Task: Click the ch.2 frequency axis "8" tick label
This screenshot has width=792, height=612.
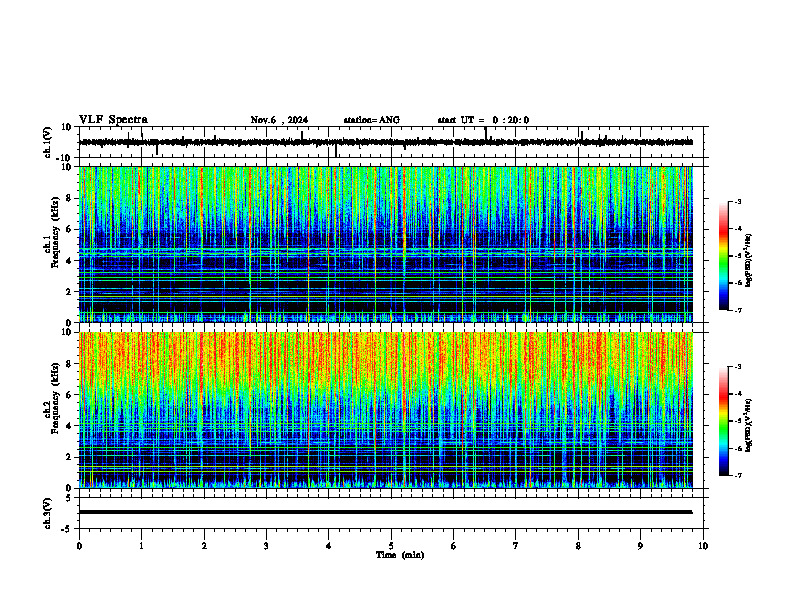Action: point(70,364)
